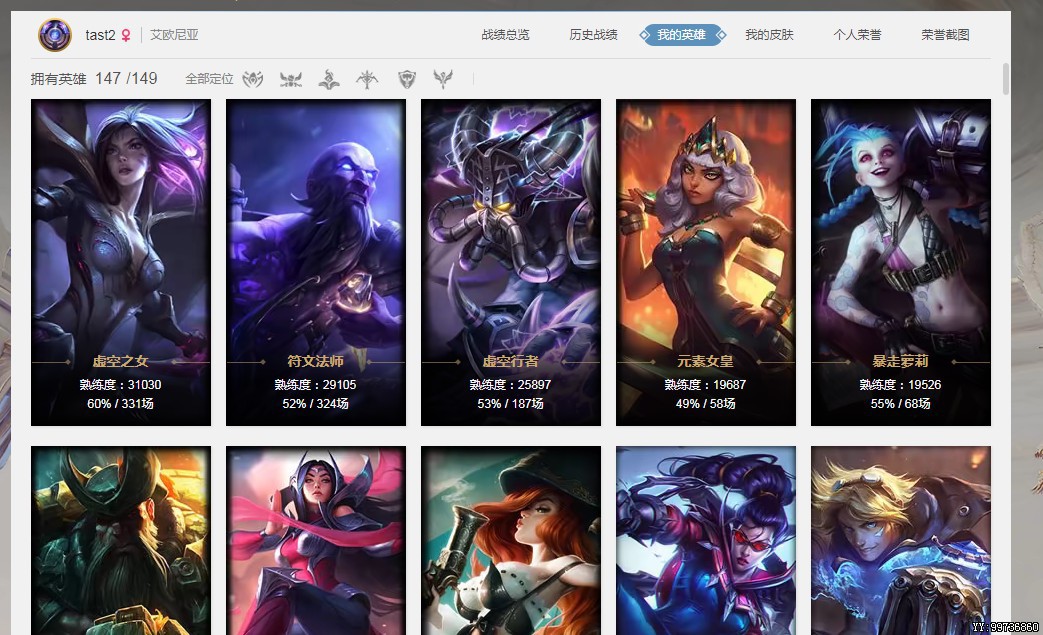
Task: Select the 我的英雄 tab
Action: pos(682,35)
